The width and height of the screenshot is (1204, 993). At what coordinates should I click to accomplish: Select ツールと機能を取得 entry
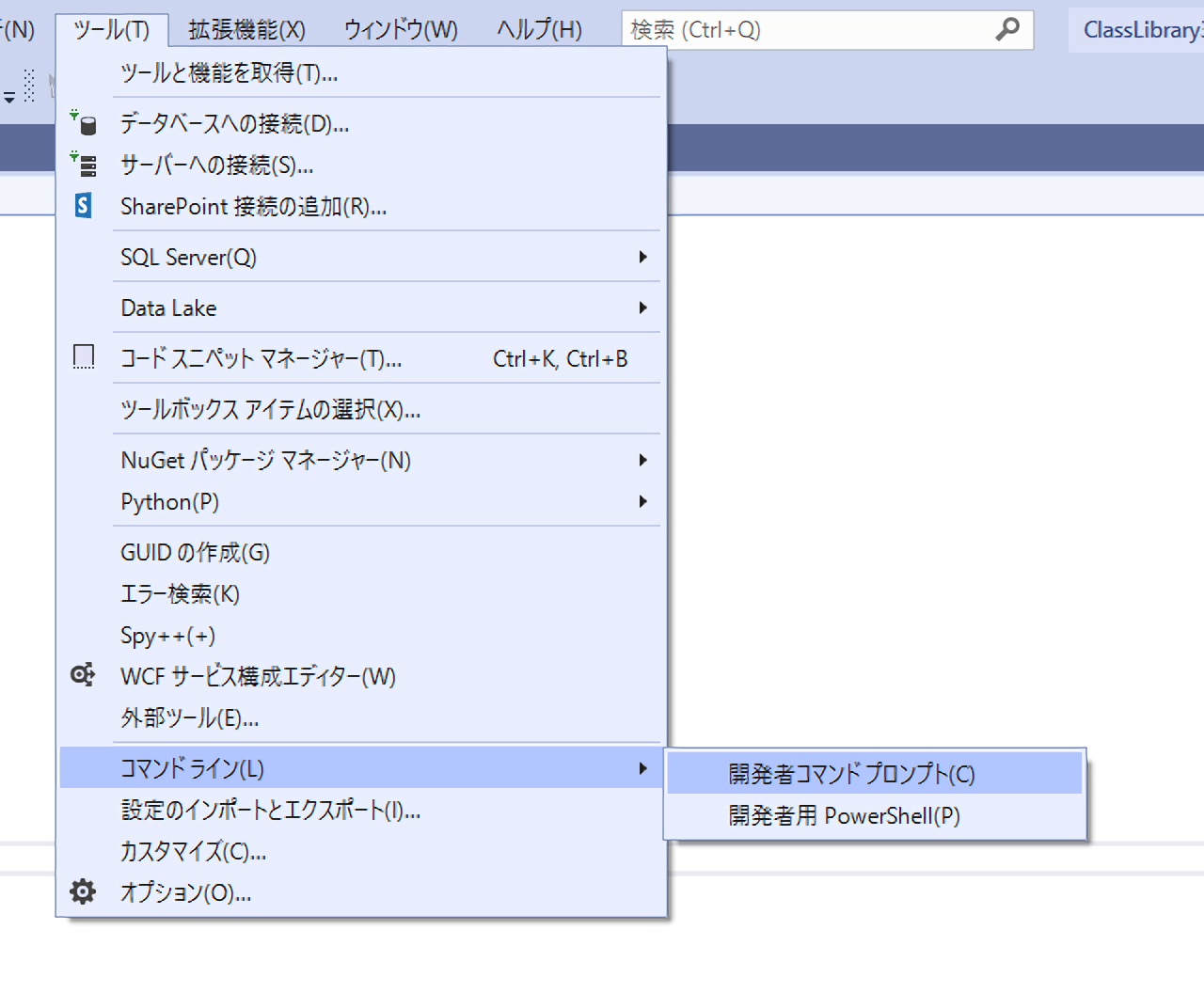point(230,73)
